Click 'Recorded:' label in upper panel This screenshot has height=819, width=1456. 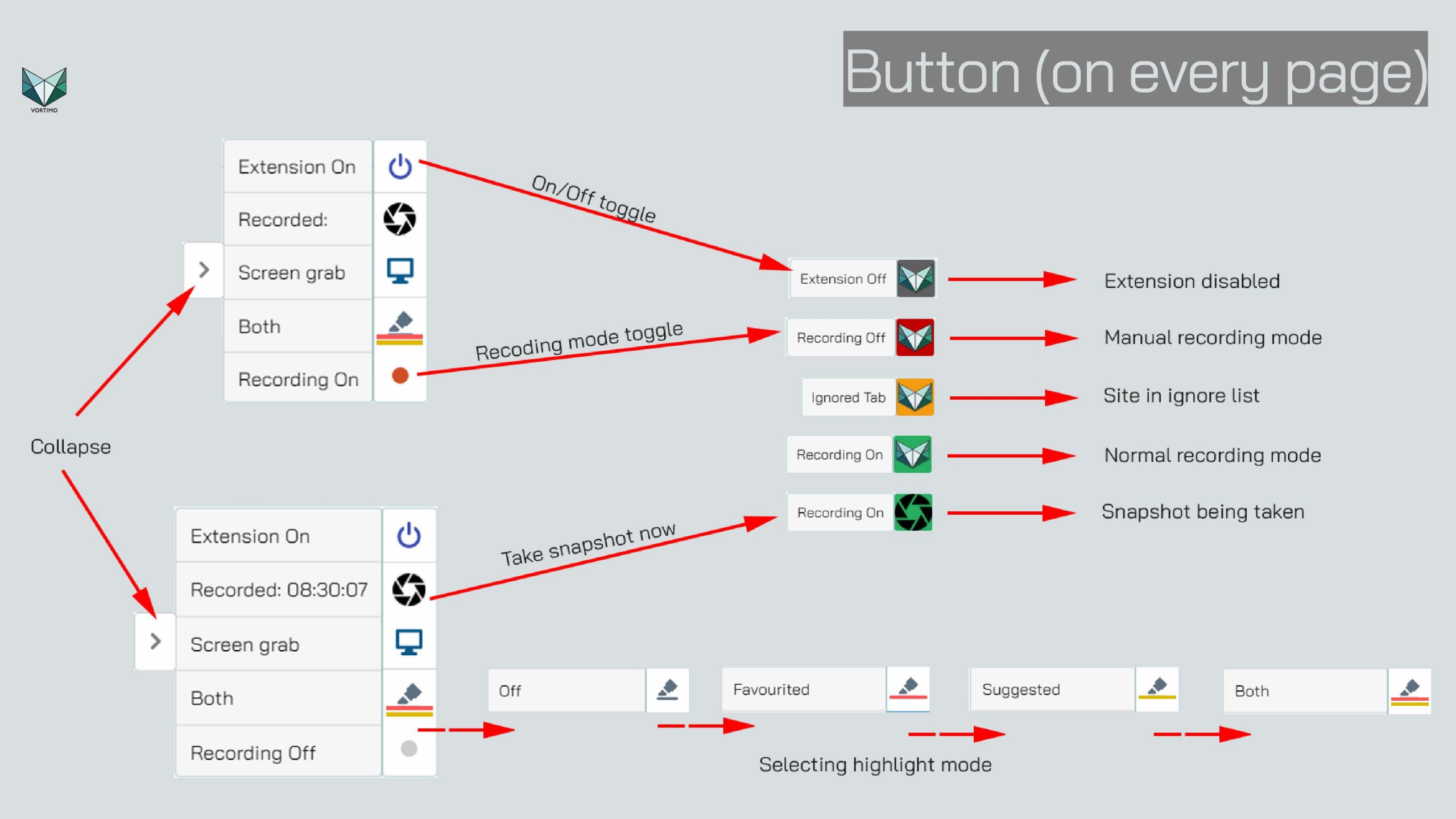(x=283, y=220)
